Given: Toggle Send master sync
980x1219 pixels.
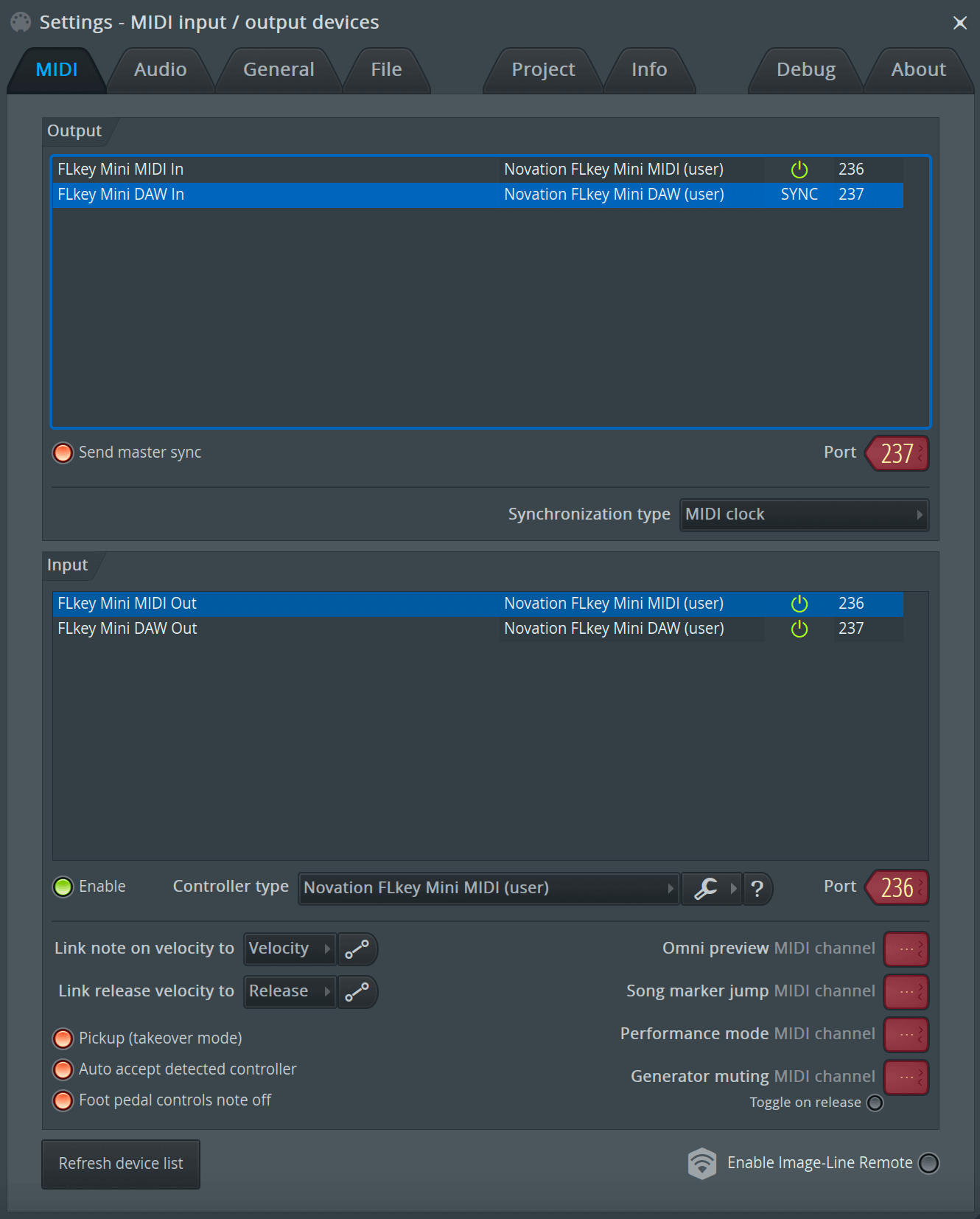Looking at the screenshot, I should tap(63, 453).
